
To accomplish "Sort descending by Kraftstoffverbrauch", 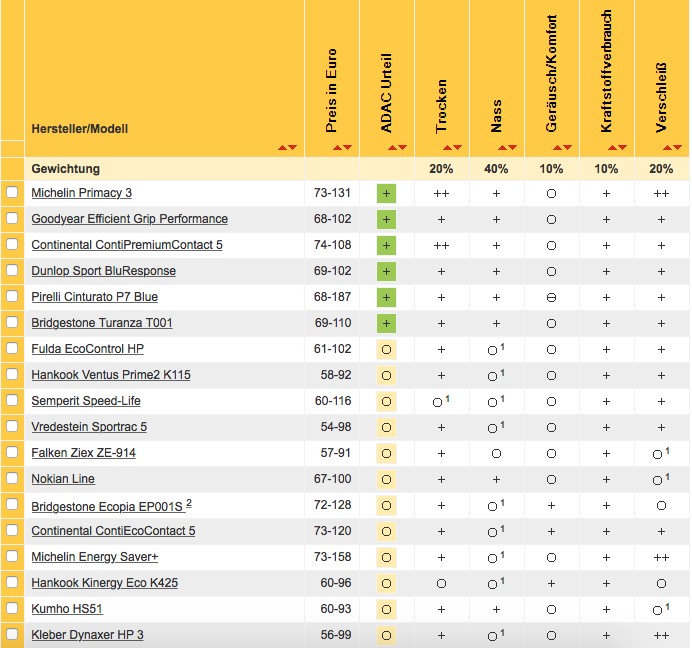I will point(622,147).
